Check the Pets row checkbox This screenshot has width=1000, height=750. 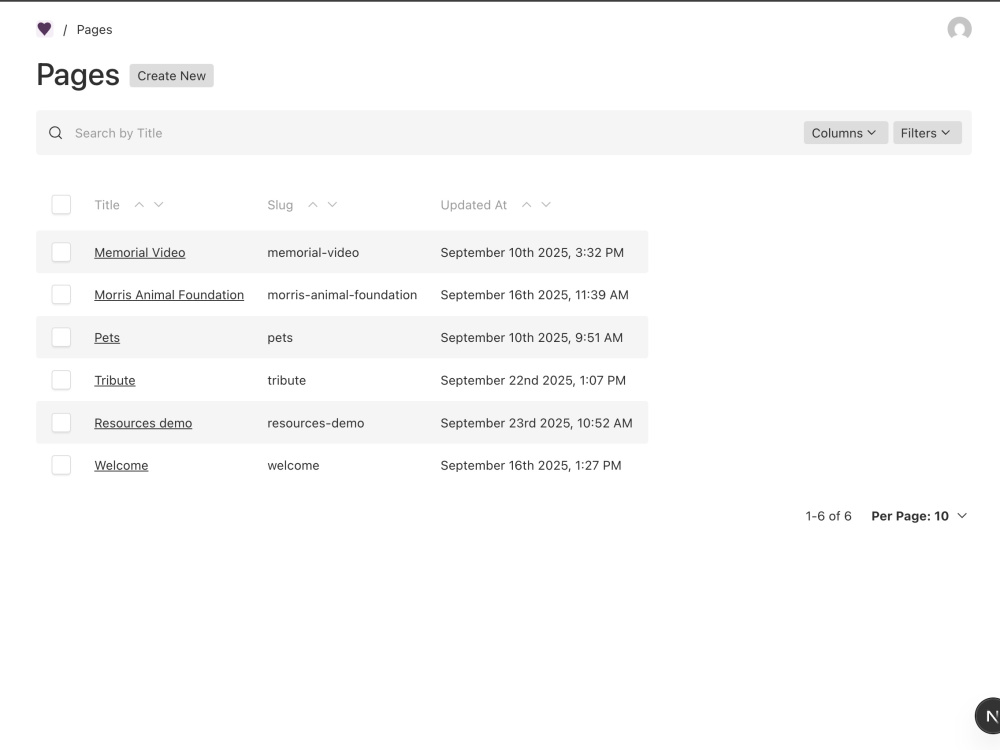[61, 337]
